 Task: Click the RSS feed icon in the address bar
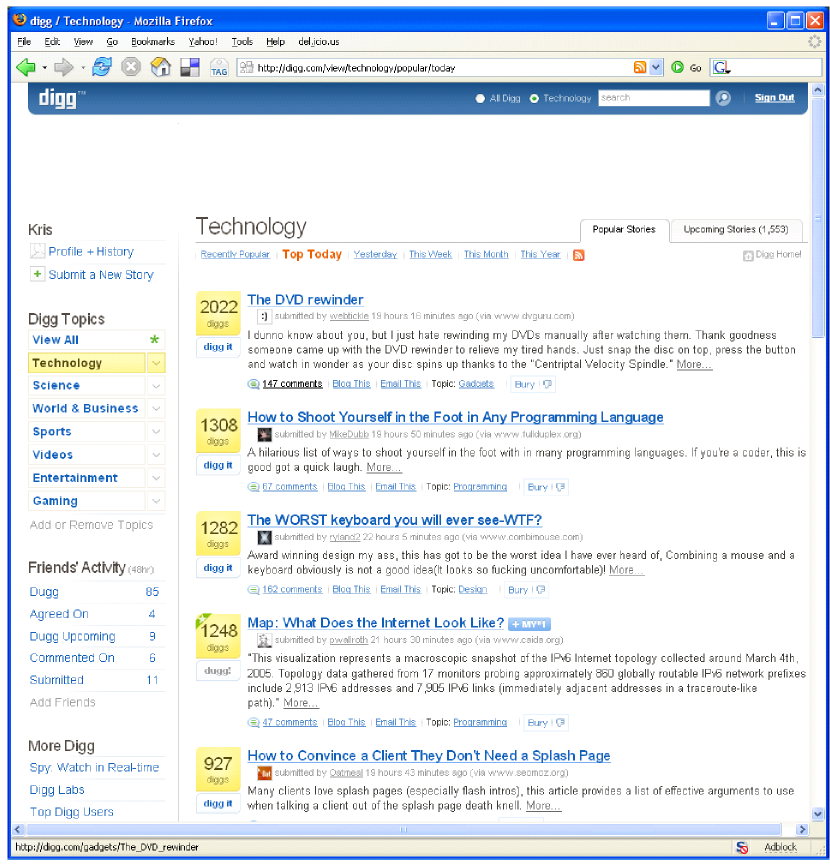pyautogui.click(x=639, y=67)
